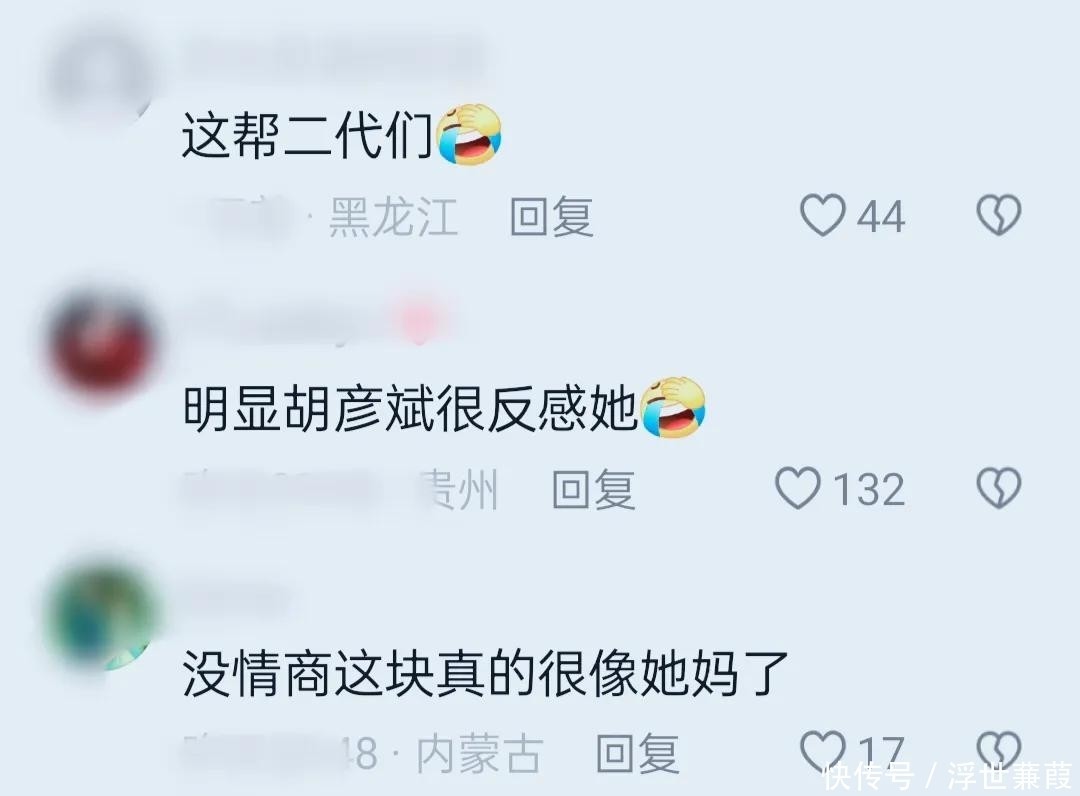
Task: Open the third commenter's green avatar
Action: point(102,615)
